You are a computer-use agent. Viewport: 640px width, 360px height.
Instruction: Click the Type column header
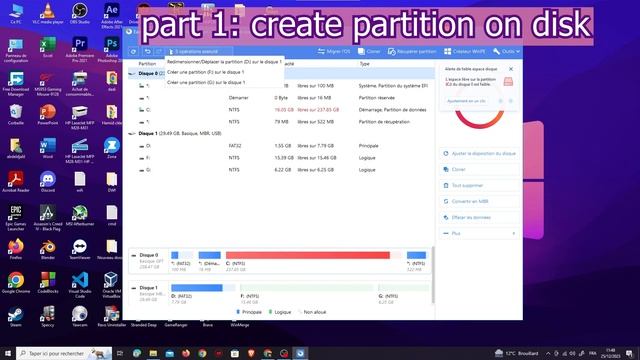(x=364, y=64)
